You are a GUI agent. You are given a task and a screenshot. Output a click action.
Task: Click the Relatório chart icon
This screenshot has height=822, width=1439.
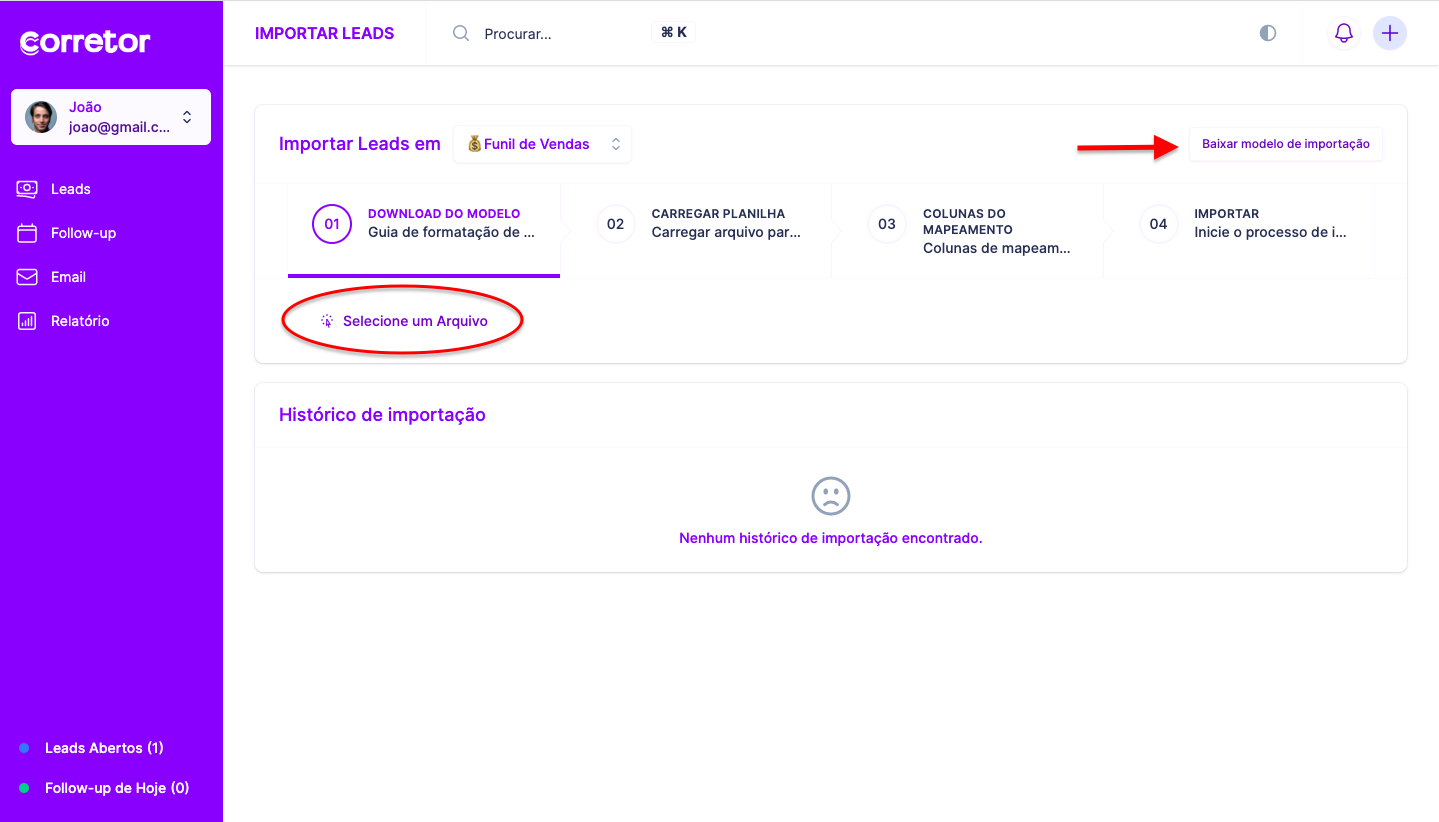click(x=27, y=321)
